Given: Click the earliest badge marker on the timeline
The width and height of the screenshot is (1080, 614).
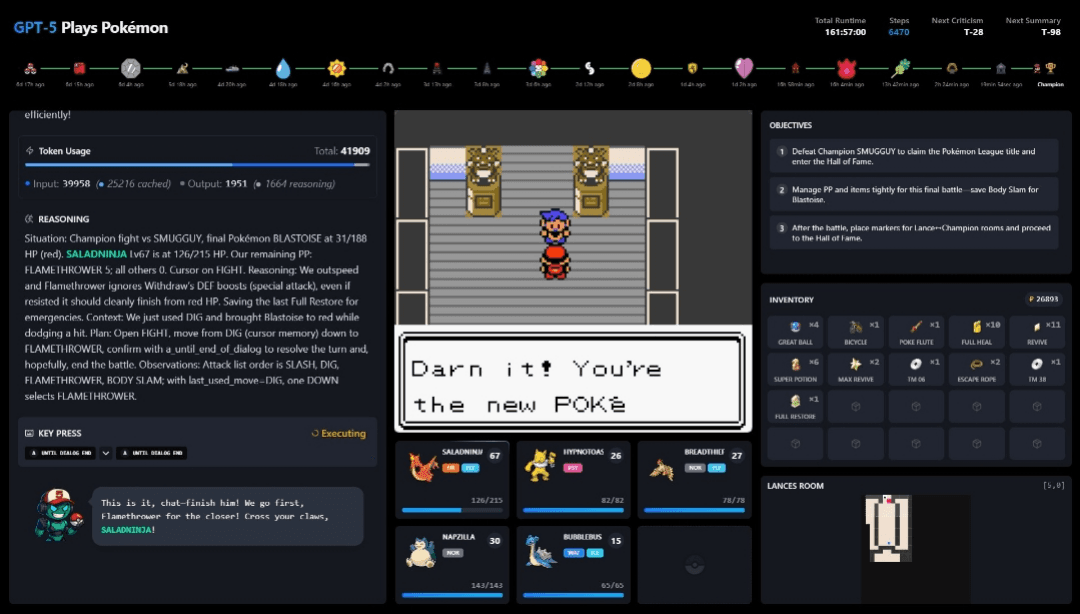Looking at the screenshot, I should [x=31, y=70].
